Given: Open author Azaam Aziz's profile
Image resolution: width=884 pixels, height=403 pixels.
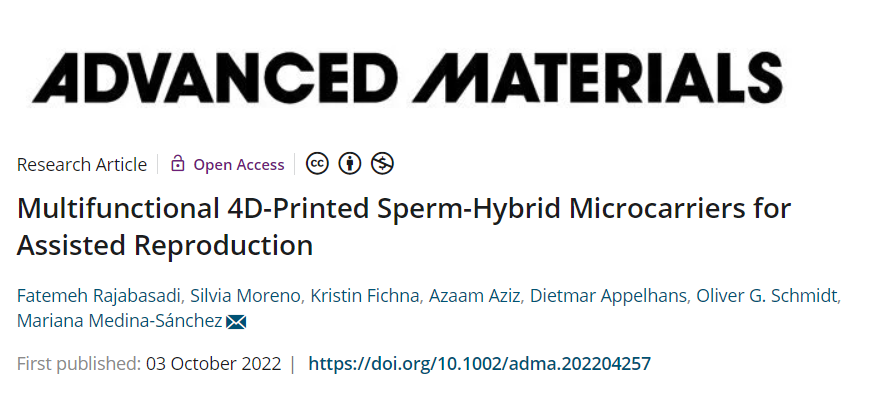Looking at the screenshot, I should click(x=474, y=296).
